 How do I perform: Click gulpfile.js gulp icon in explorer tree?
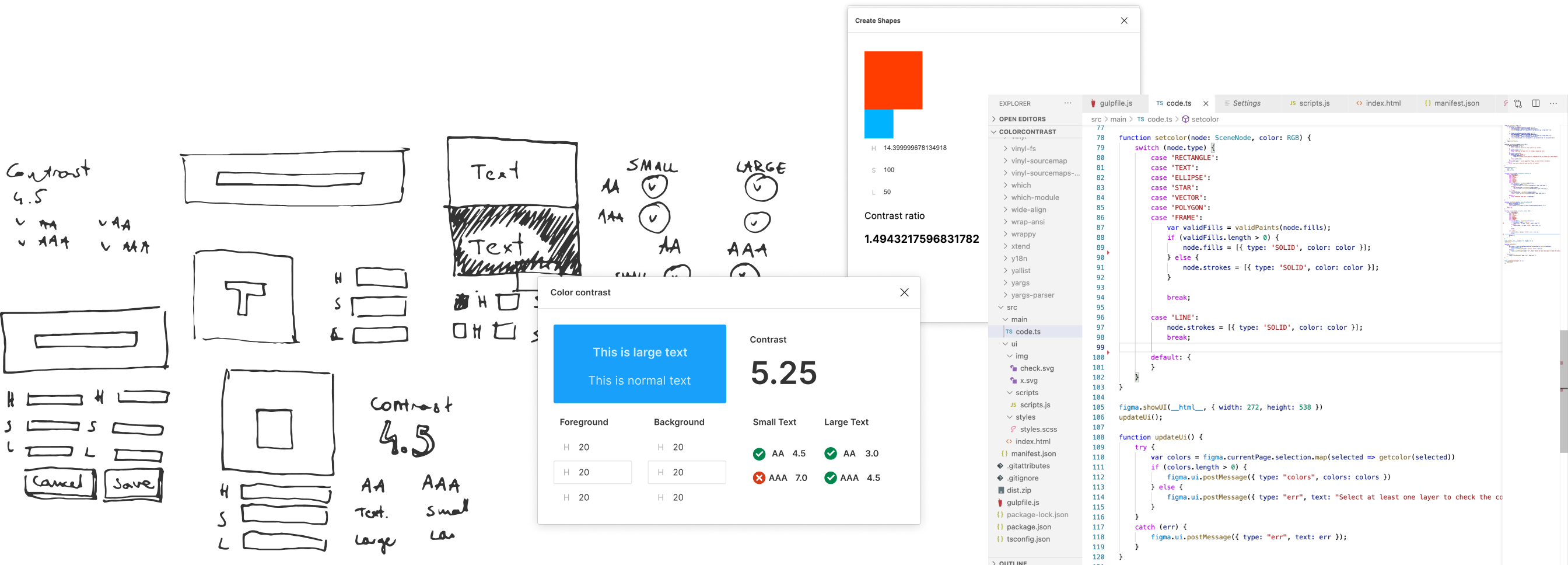tap(1000, 503)
